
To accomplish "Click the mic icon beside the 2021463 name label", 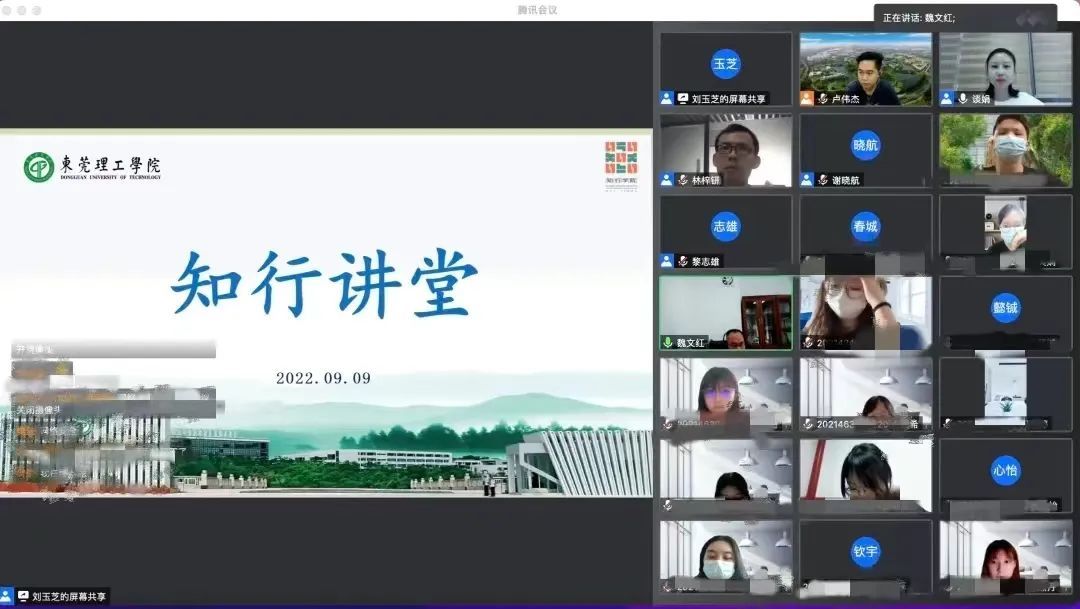I will (808, 424).
